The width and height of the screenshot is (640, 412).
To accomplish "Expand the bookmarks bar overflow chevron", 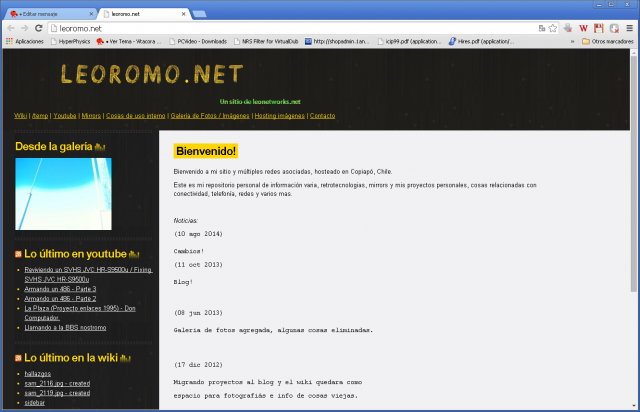I will [x=572, y=41].
